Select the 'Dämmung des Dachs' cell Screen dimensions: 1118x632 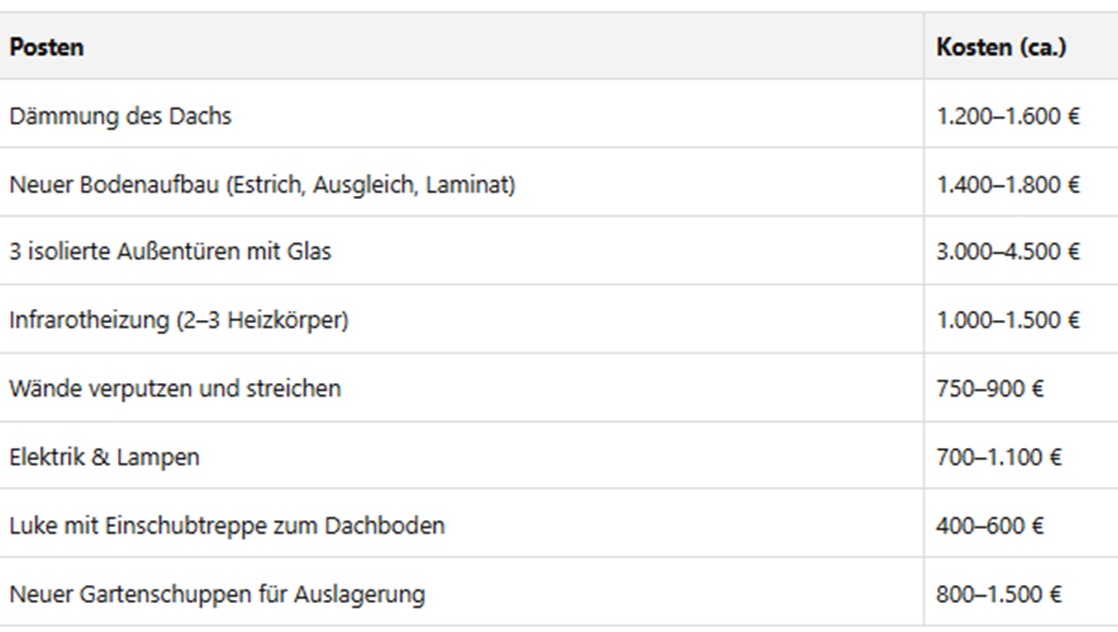(120, 116)
